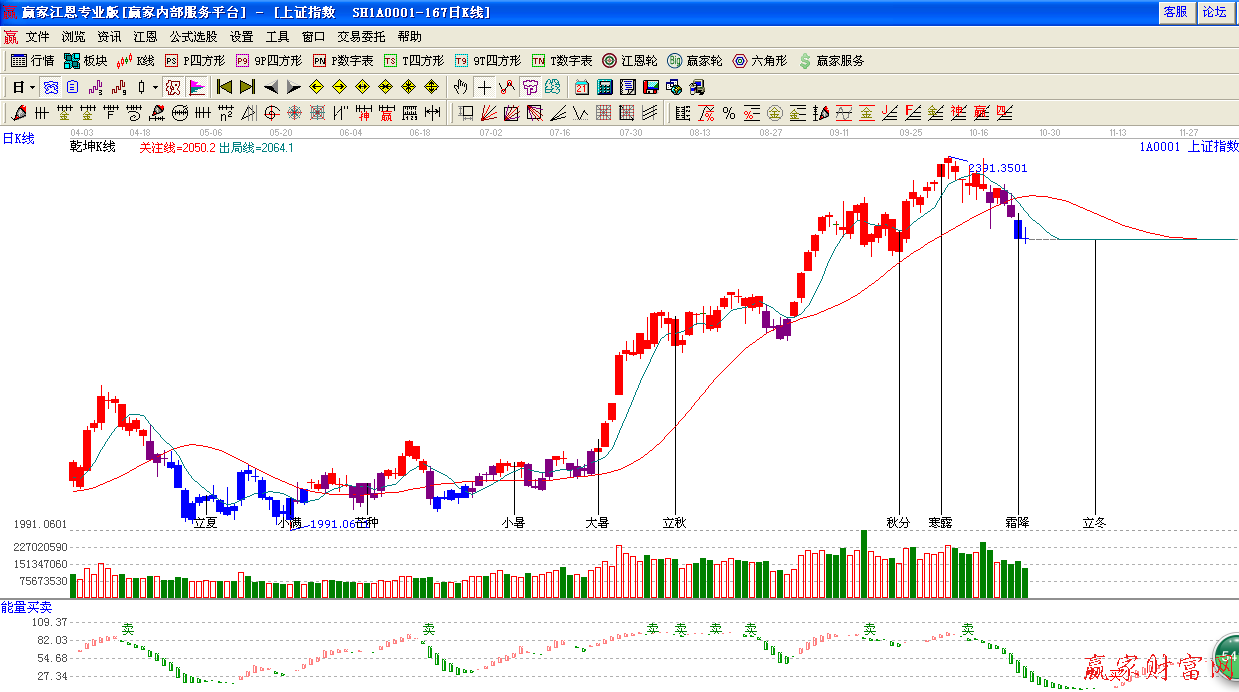Toggle the red flag chart button
The image size is (1239, 692).
(197, 87)
